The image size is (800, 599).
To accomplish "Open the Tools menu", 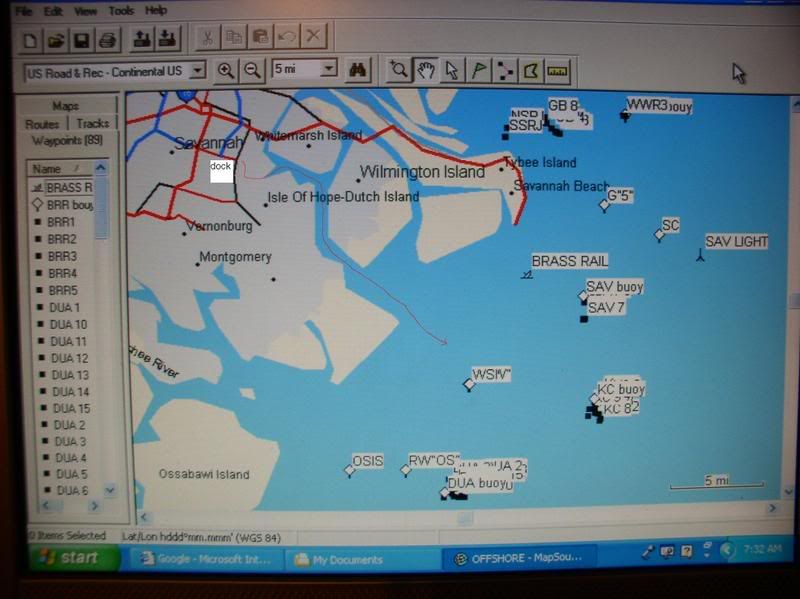I will 121,10.
